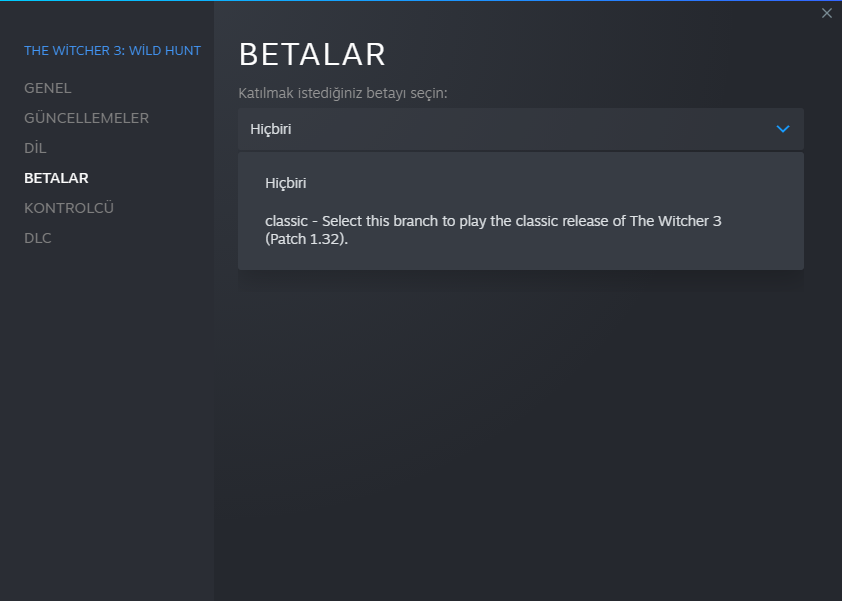Click the (Patch 1.32) text line
Viewport: 842px width, 601px height.
307,239
